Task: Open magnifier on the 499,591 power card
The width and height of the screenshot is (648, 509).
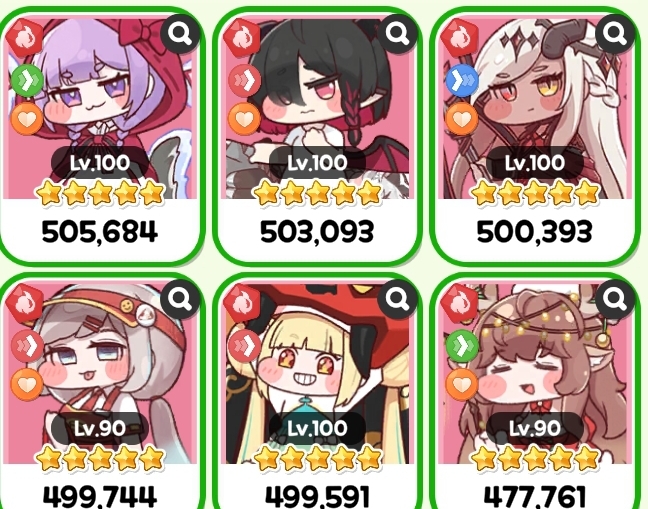Action: pos(398,299)
